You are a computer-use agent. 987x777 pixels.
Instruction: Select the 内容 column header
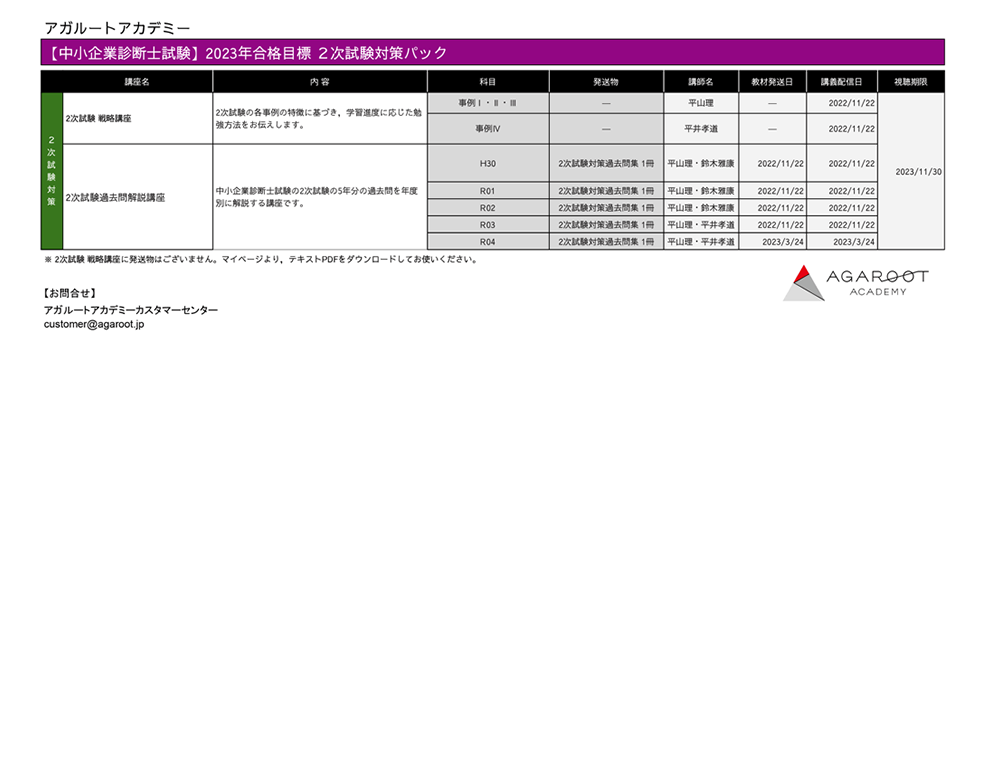[320, 81]
